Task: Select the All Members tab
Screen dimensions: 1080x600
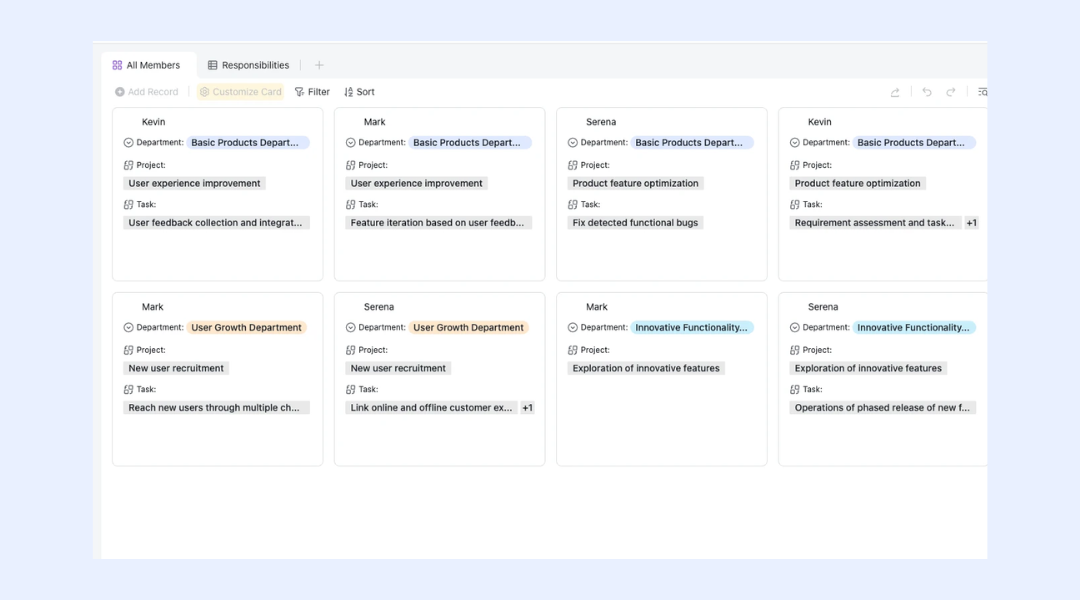Action: click(146, 65)
